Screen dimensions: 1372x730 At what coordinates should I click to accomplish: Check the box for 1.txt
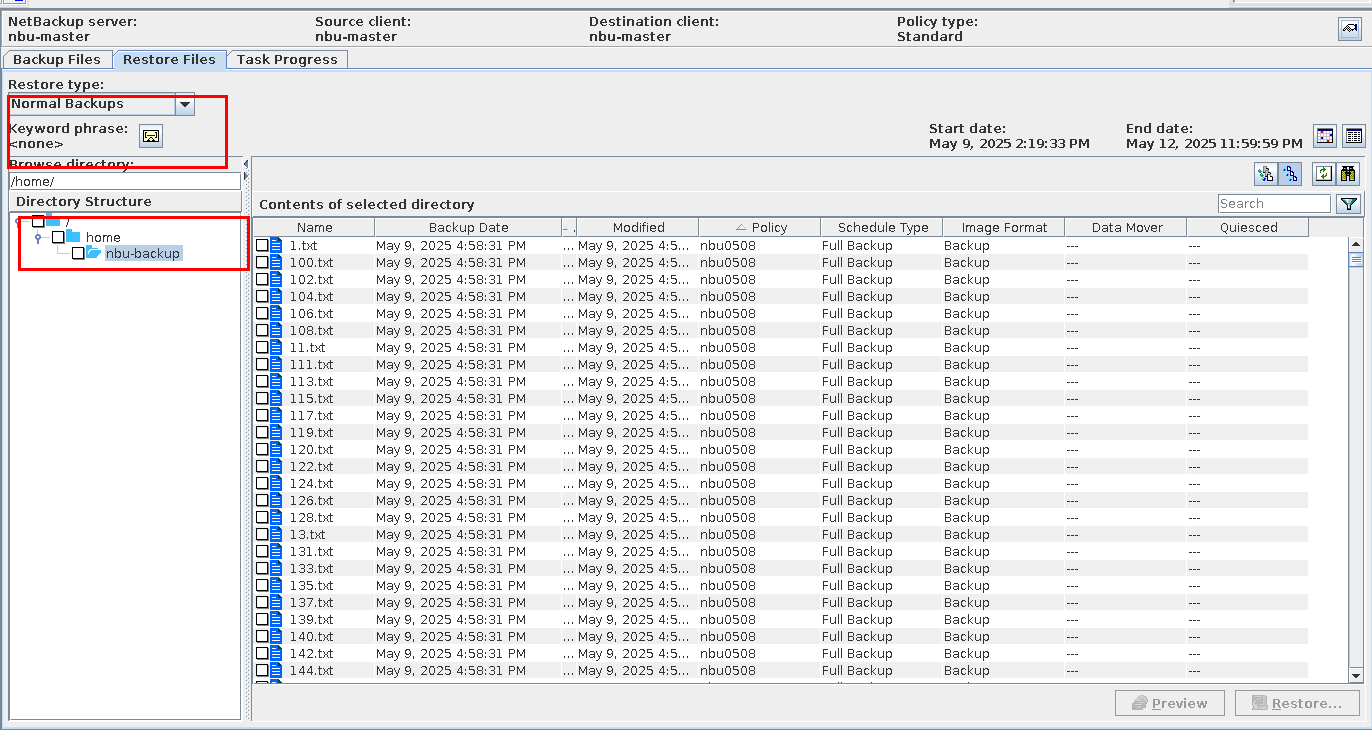tap(262, 246)
